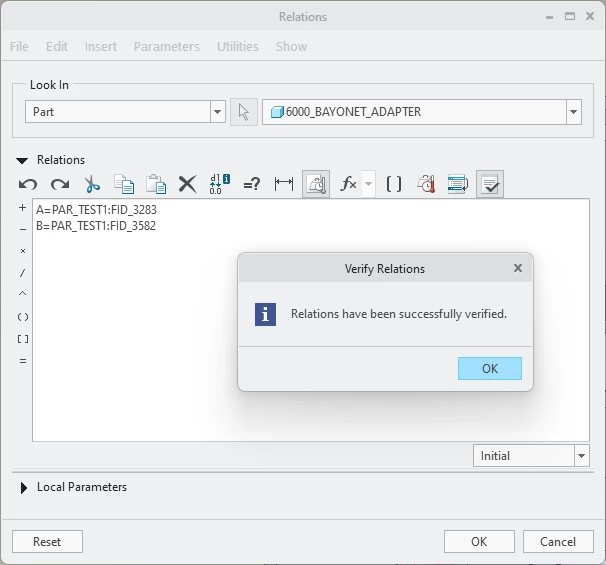This screenshot has width=606, height=565.
Task: Open the Edit menu
Action: (x=57, y=46)
